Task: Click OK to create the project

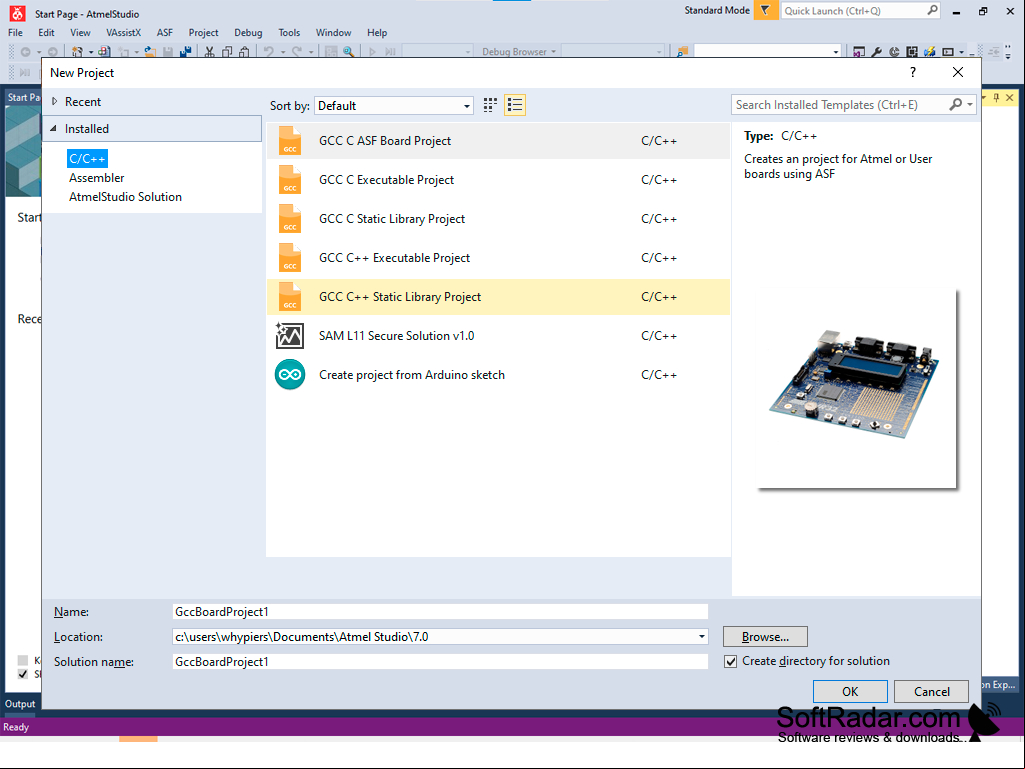Action: pyautogui.click(x=850, y=691)
